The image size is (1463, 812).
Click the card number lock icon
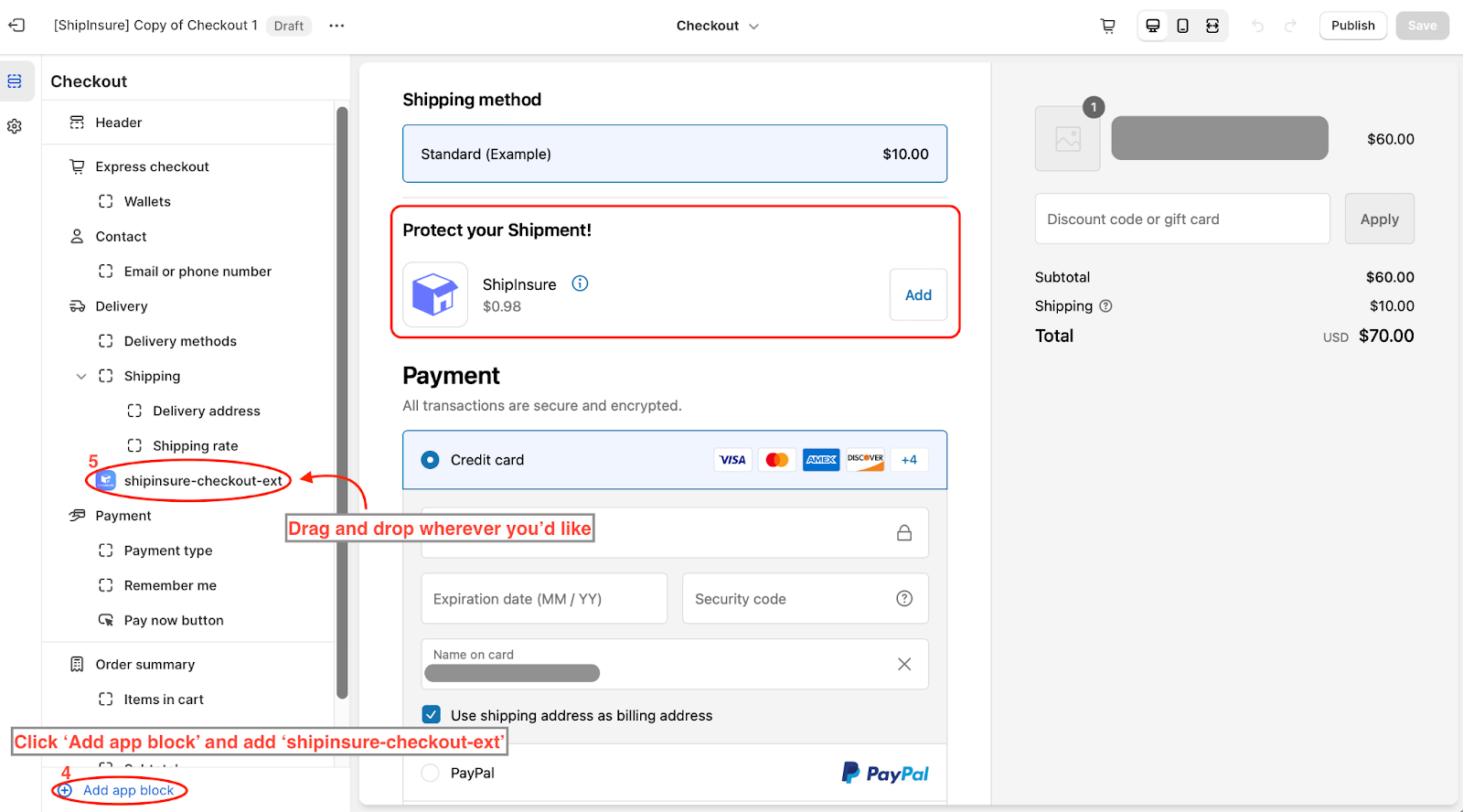[904, 533]
